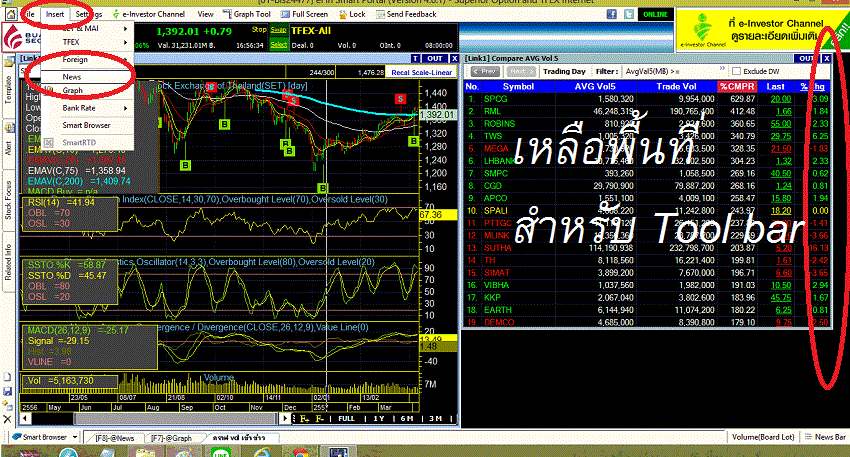Viewport: 850px width, 457px height.
Task: Click chart scrollbar right arrow
Action: tap(286, 419)
